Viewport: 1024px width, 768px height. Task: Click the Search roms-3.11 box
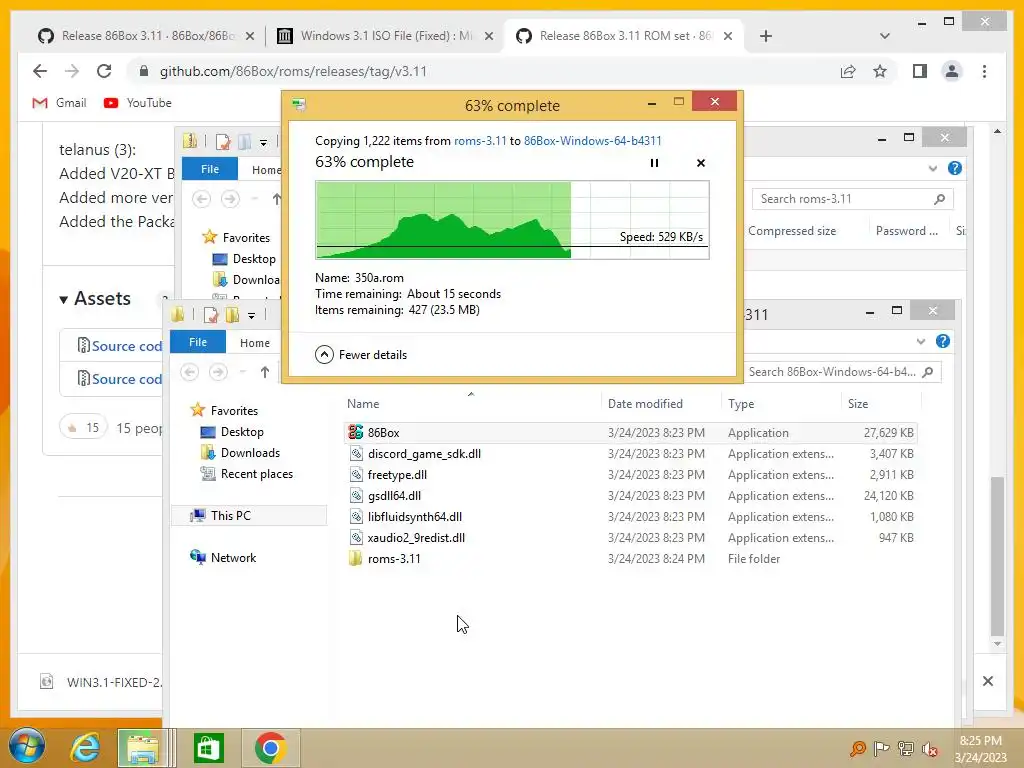point(852,199)
